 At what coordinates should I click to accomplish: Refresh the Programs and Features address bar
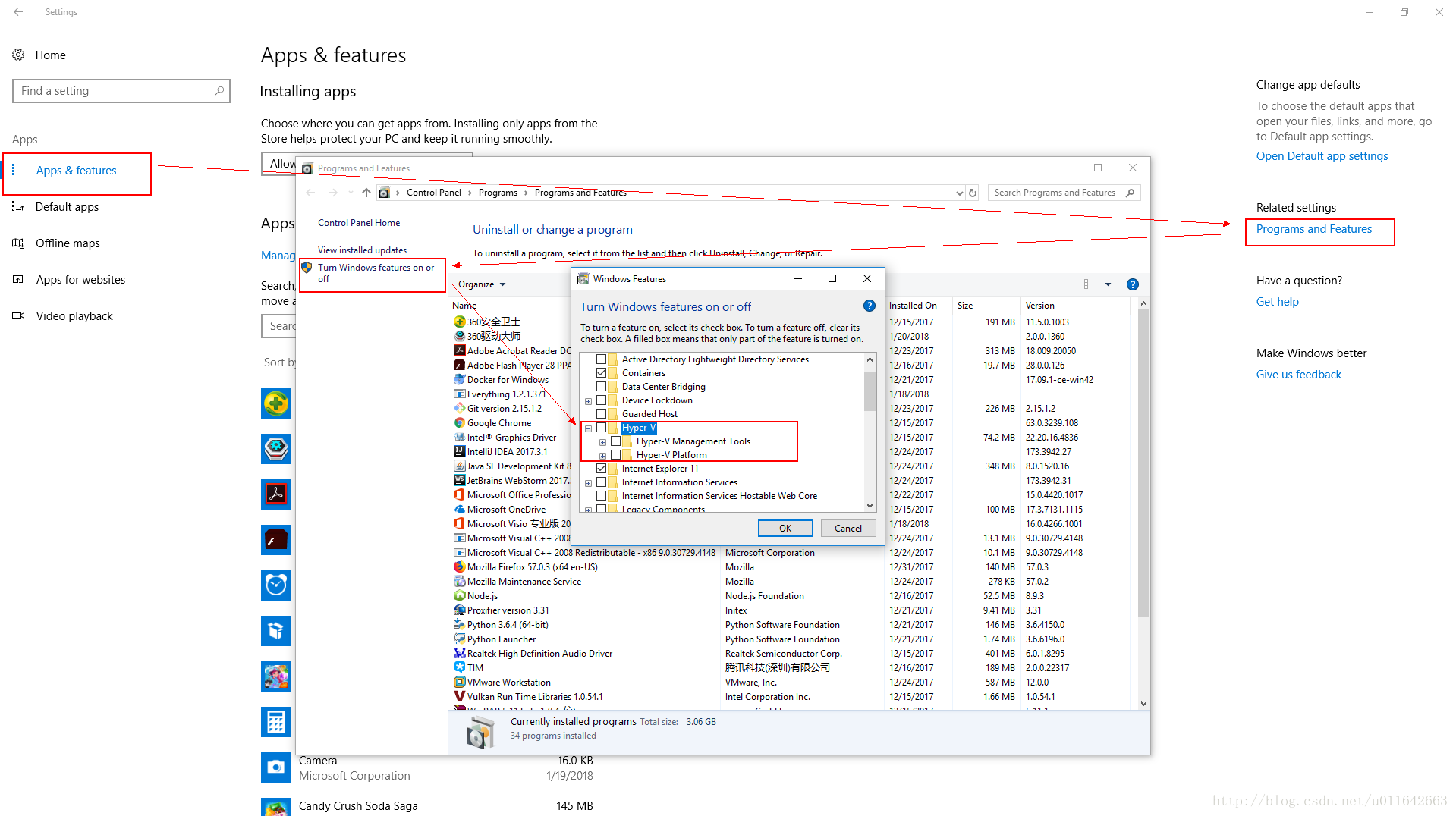pyautogui.click(x=973, y=193)
